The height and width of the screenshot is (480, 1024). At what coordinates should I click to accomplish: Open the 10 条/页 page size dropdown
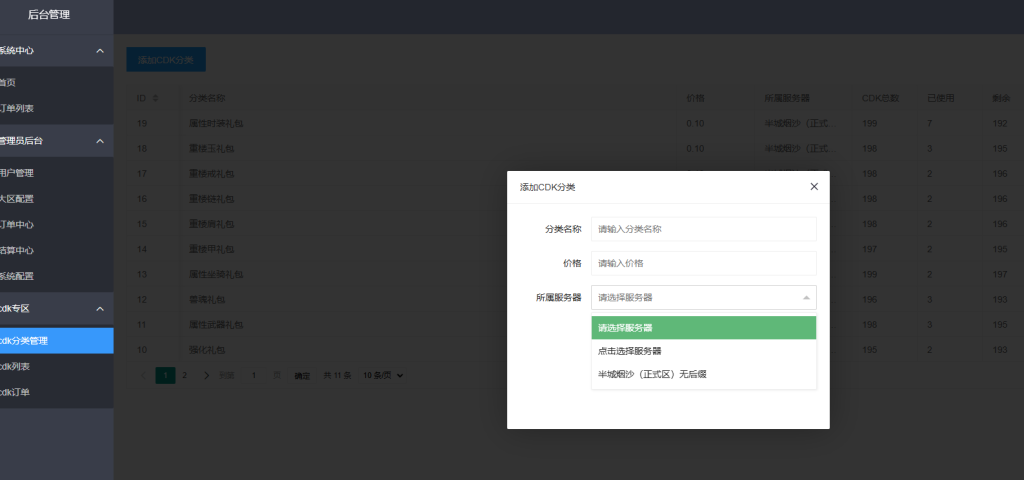(383, 375)
